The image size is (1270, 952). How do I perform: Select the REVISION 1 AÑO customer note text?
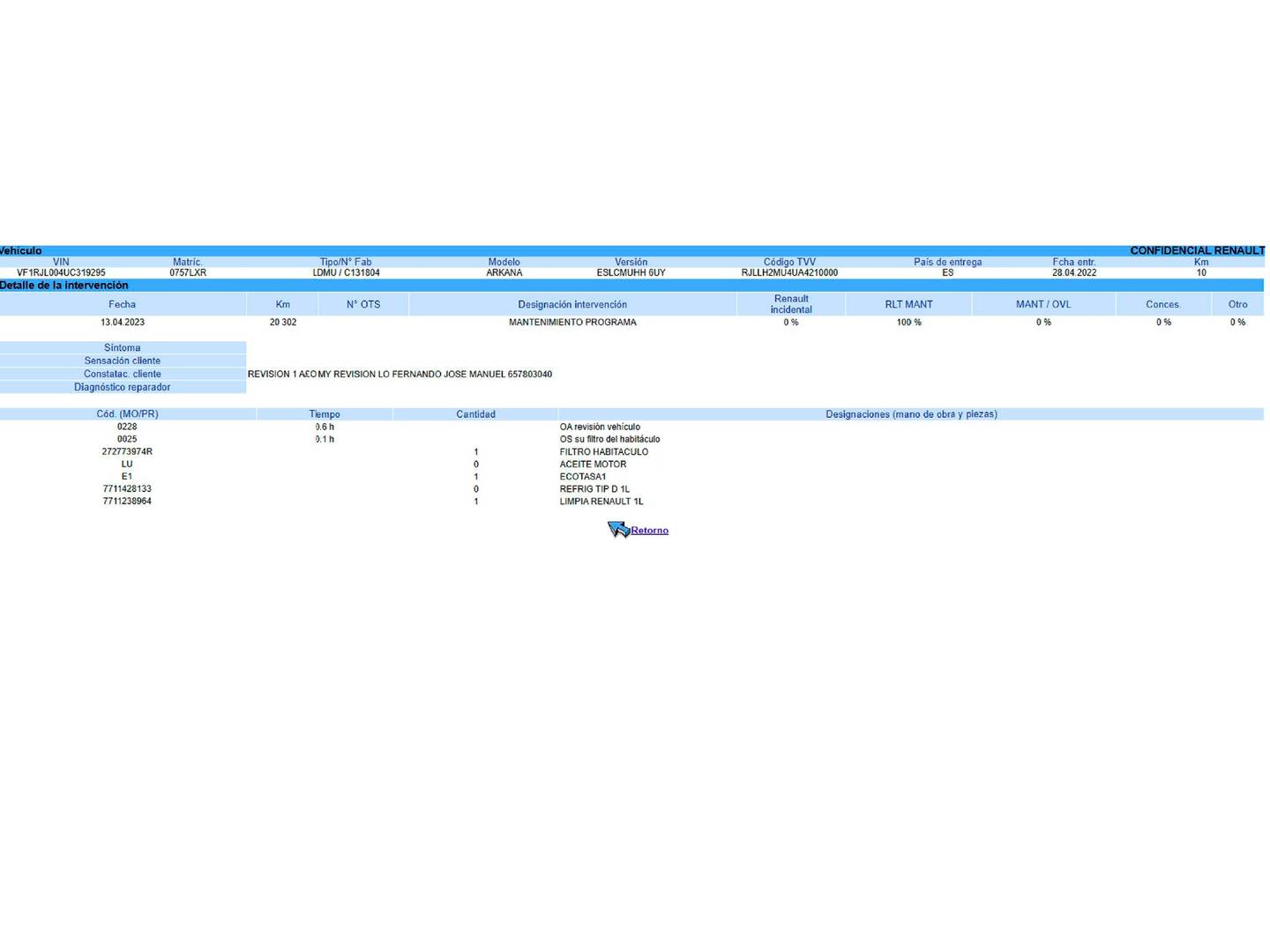(x=400, y=375)
